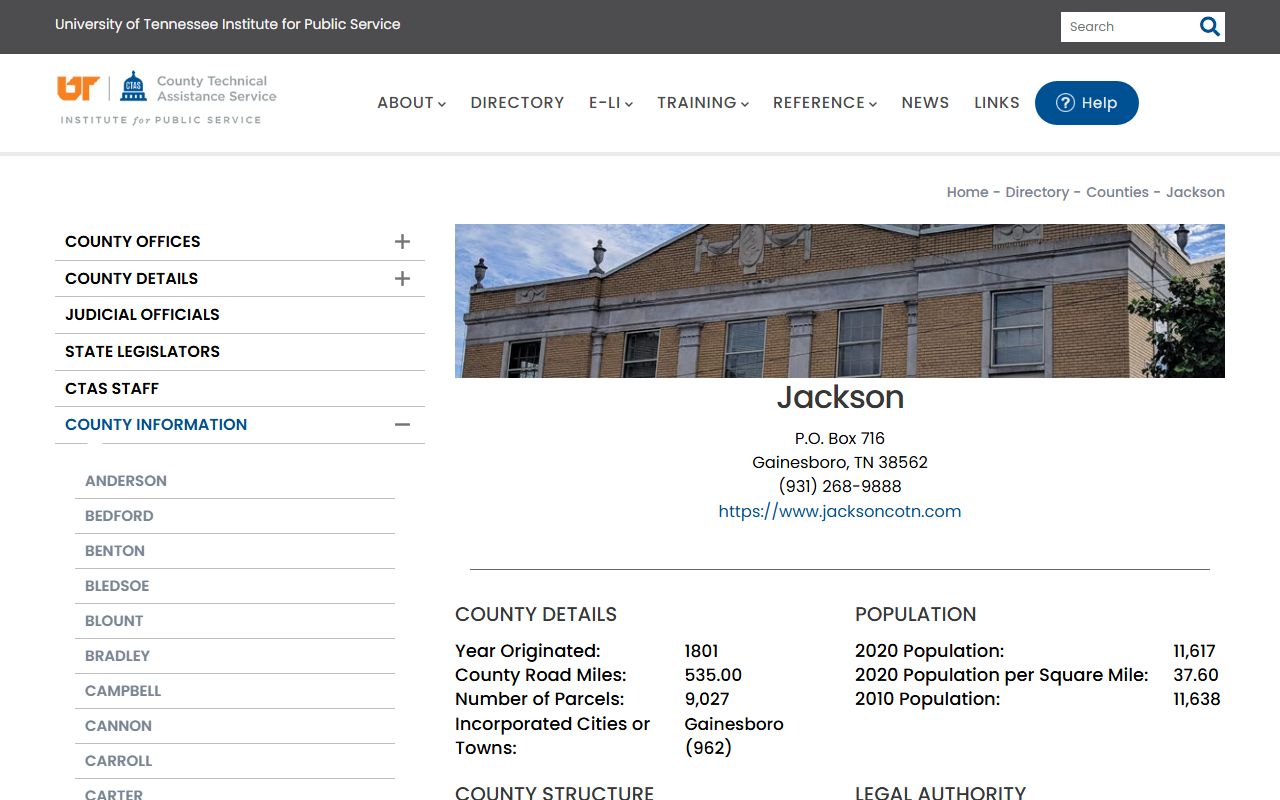
Task: Open CTAS STAFF sidebar item
Action: coord(240,388)
